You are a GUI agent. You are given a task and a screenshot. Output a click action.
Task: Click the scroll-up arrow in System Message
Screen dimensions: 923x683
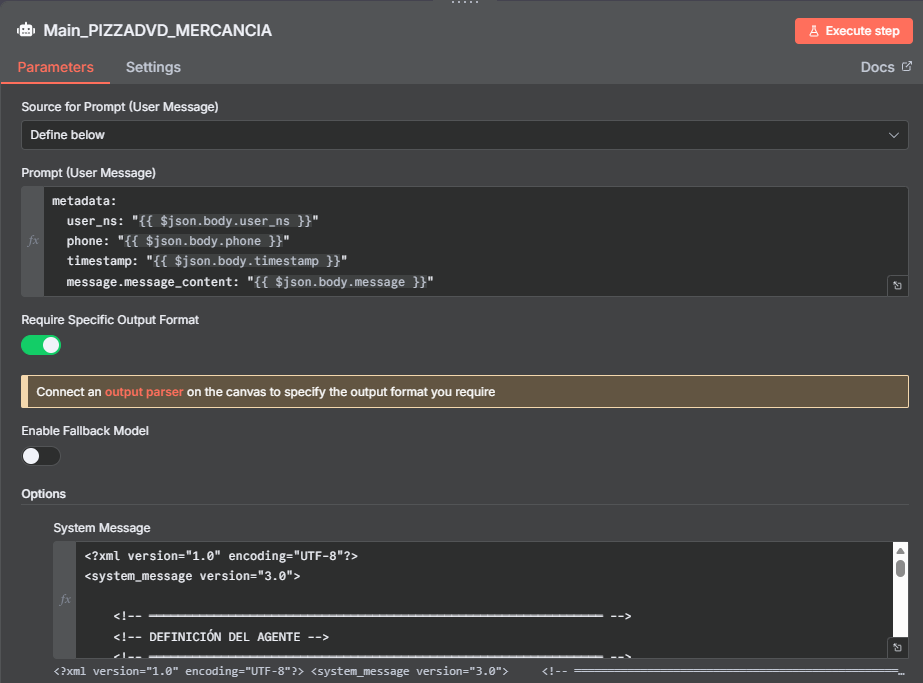[x=900, y=551]
